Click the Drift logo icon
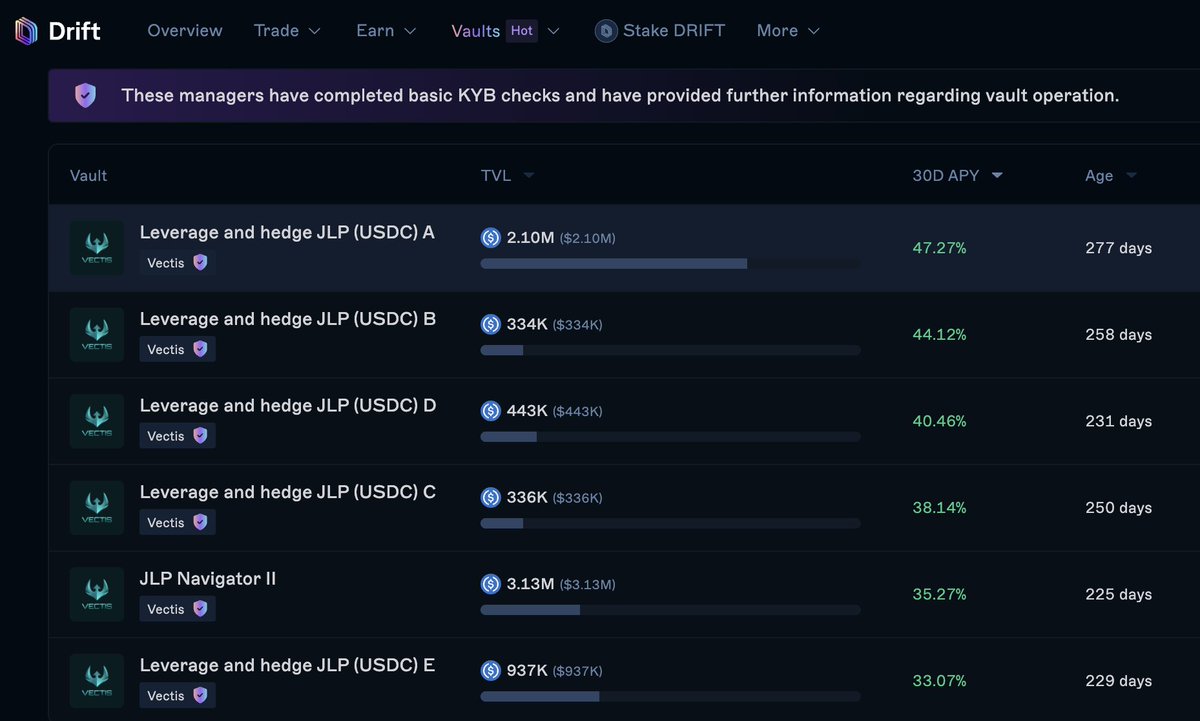1200x721 pixels. pos(26,31)
